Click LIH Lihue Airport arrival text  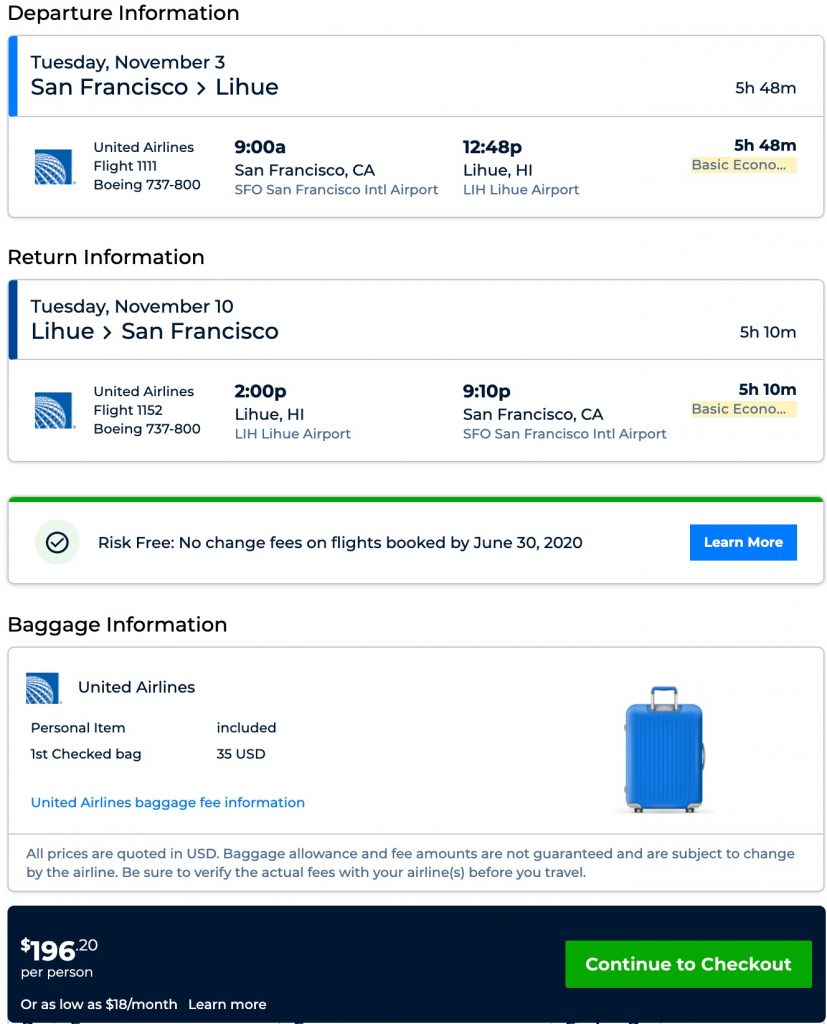coord(521,190)
